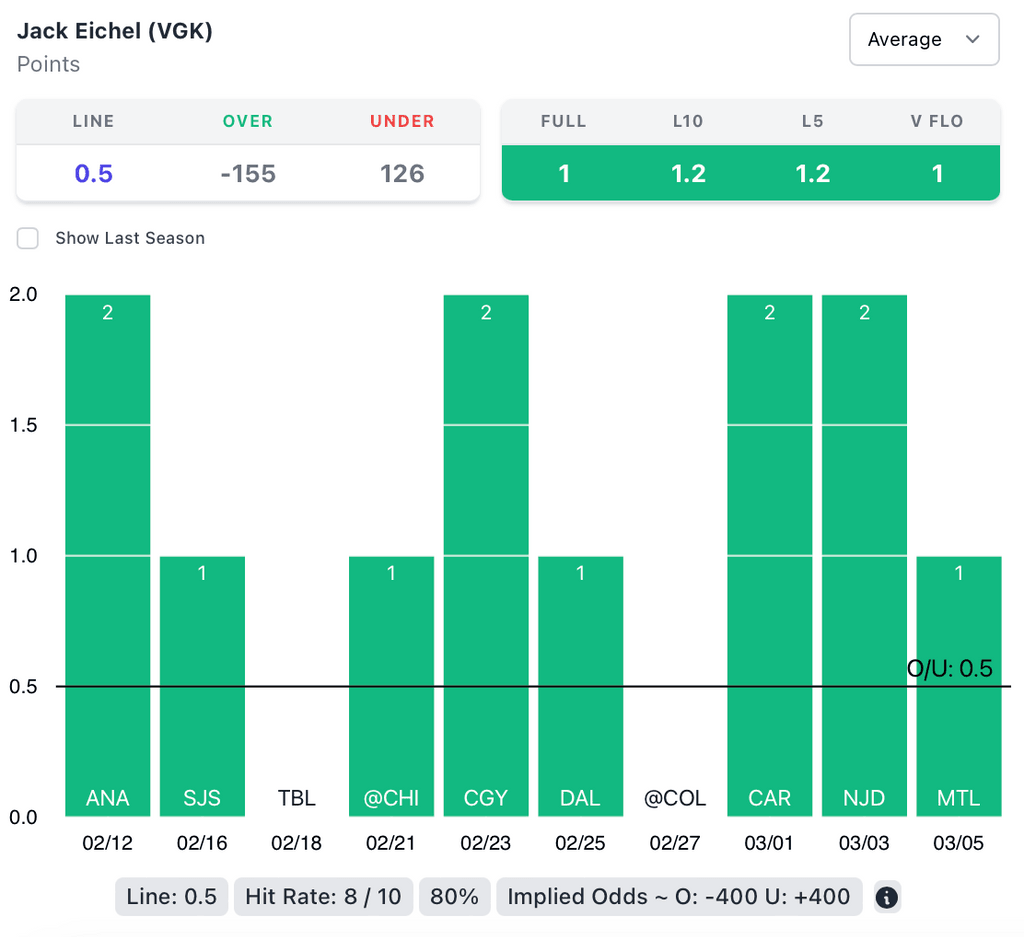Click the line value 0.5
Viewport: 1024px width, 937px height.
tap(94, 174)
